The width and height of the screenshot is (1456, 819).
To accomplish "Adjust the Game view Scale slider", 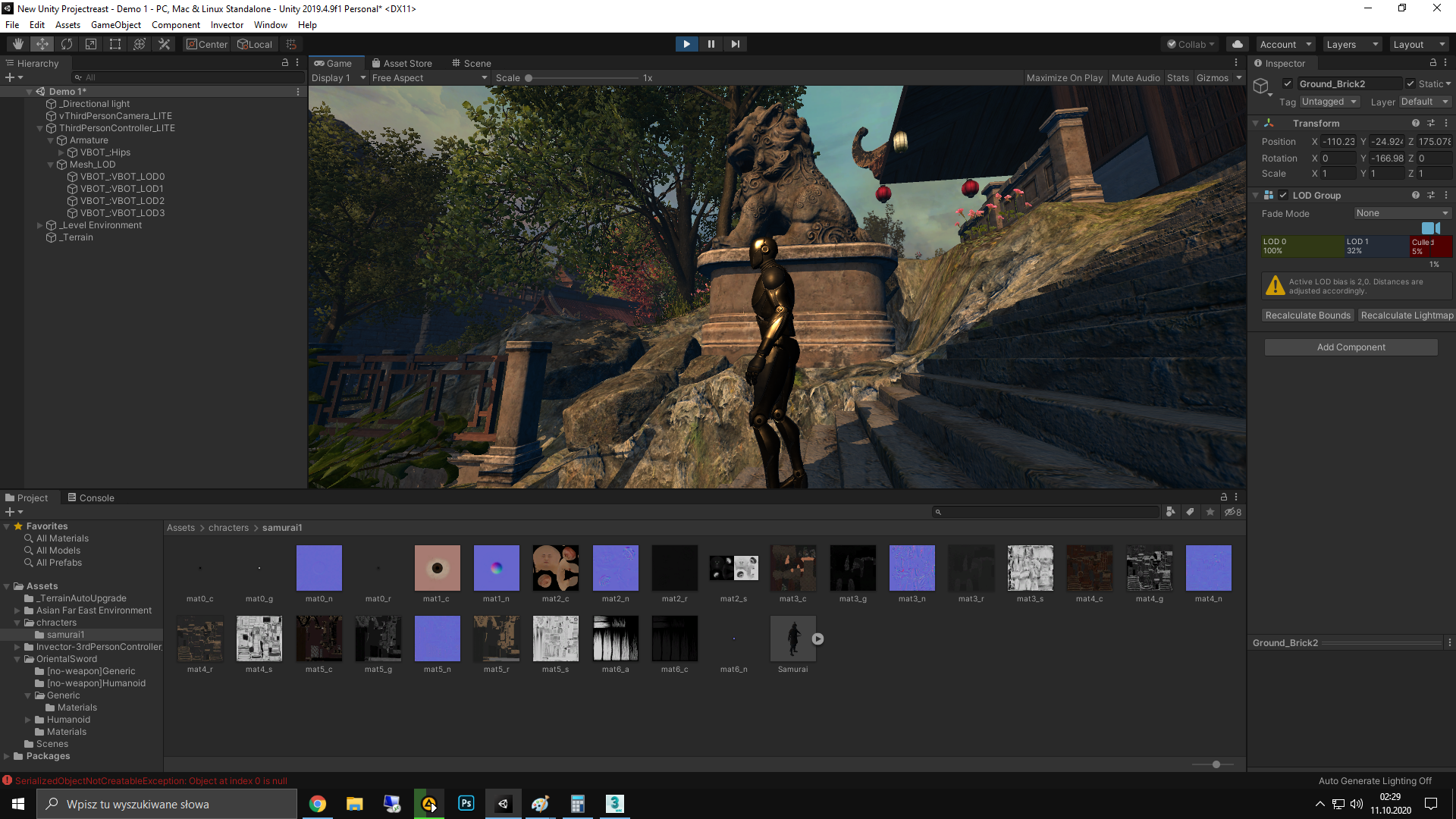I will (x=582, y=77).
